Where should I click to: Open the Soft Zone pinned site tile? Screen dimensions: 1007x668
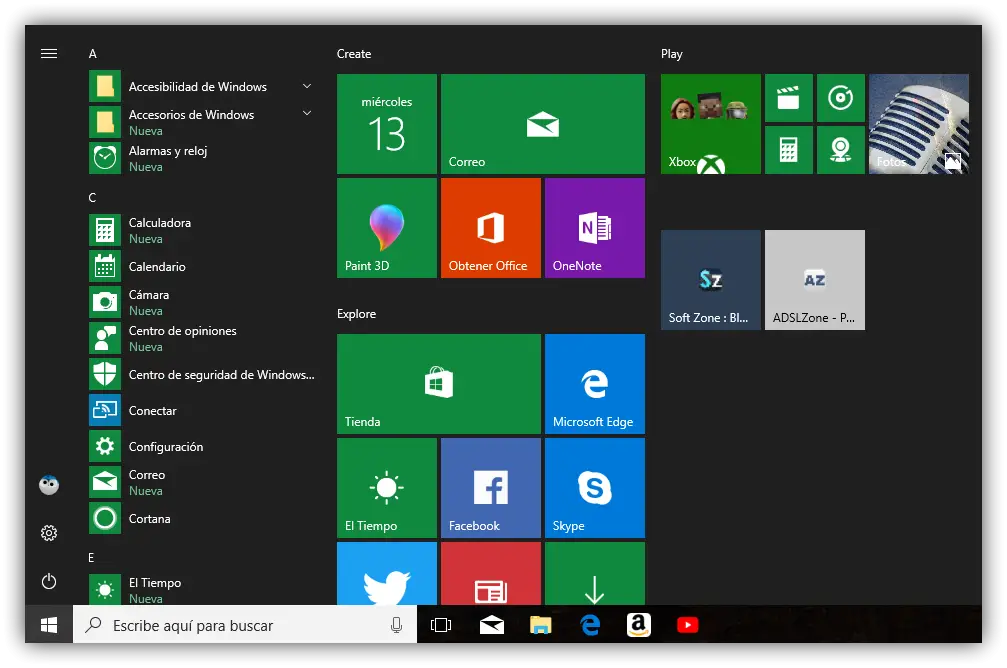[710, 280]
